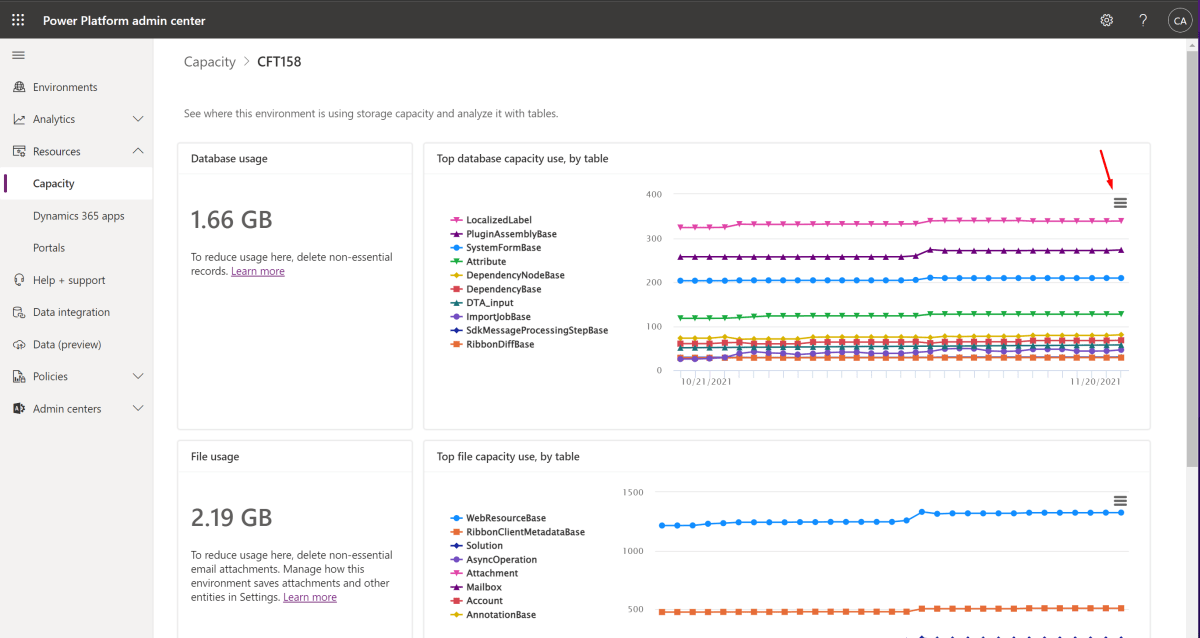Toggle Attachment legend series
The image size is (1200, 638).
pyautogui.click(x=484, y=573)
